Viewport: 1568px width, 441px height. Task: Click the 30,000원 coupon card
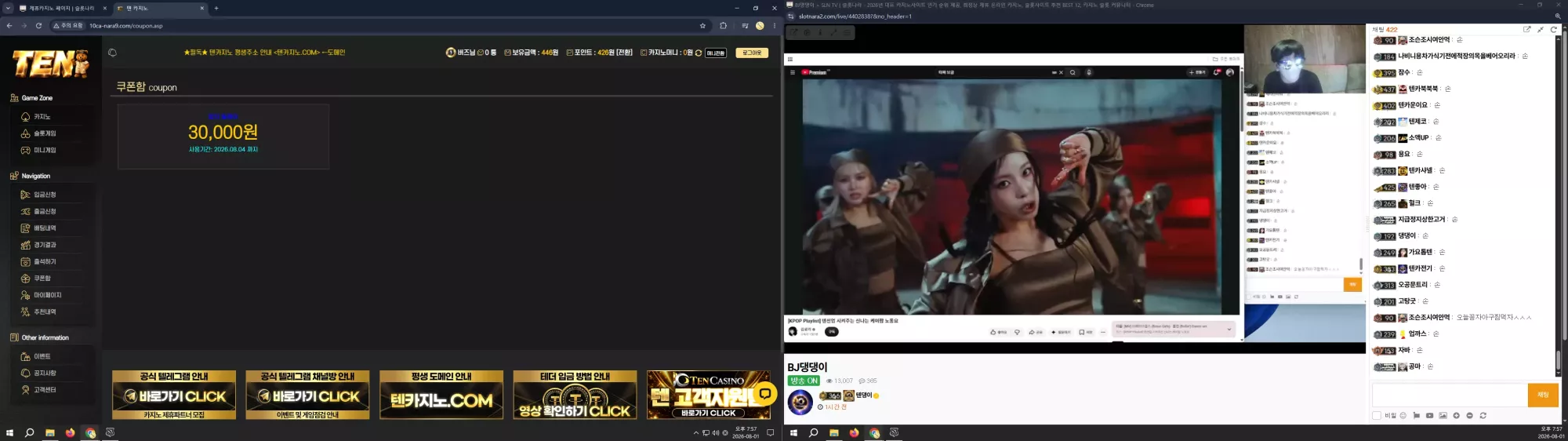(x=223, y=136)
